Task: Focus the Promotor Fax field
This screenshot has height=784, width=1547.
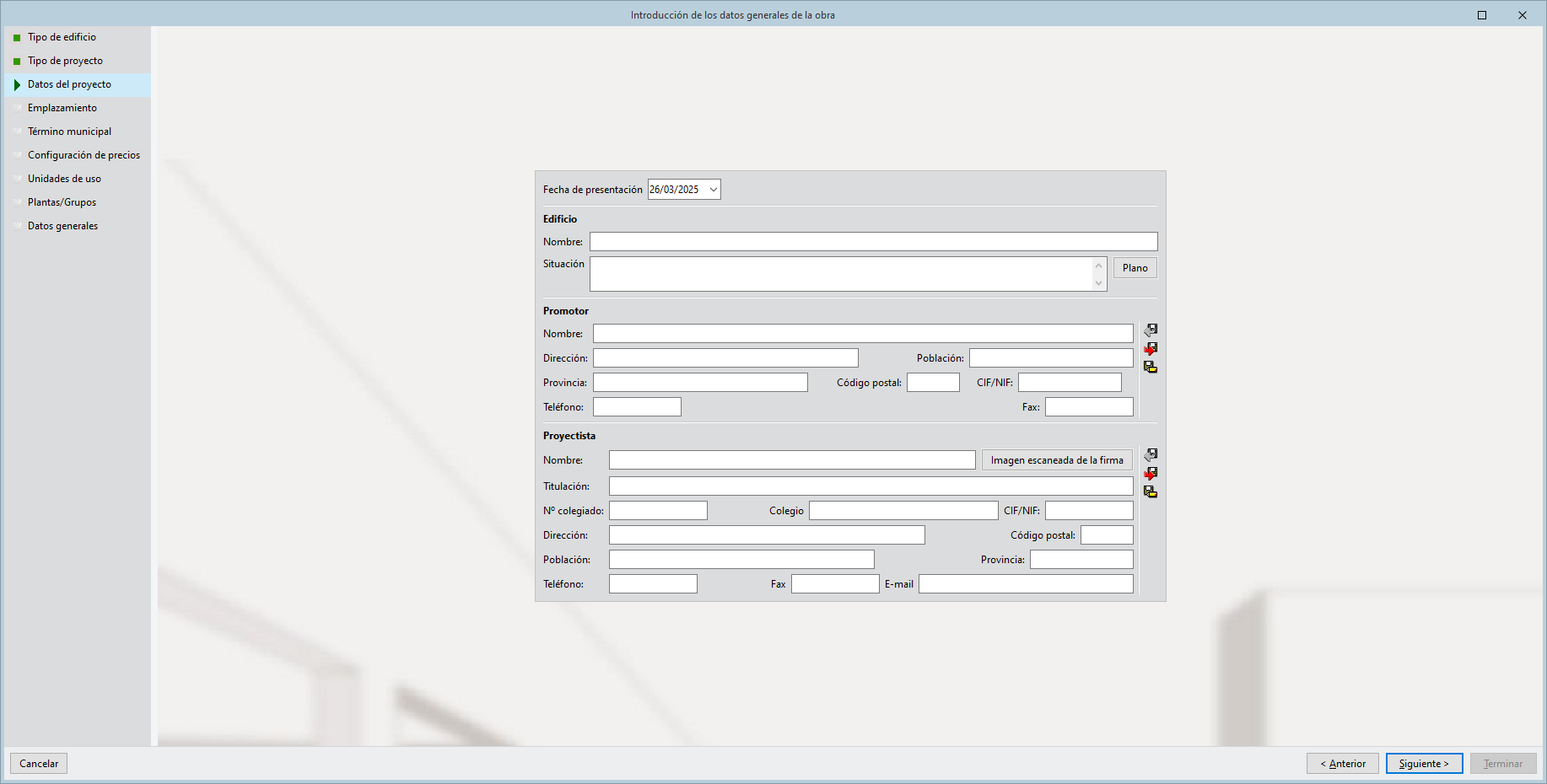Action: 1089,407
